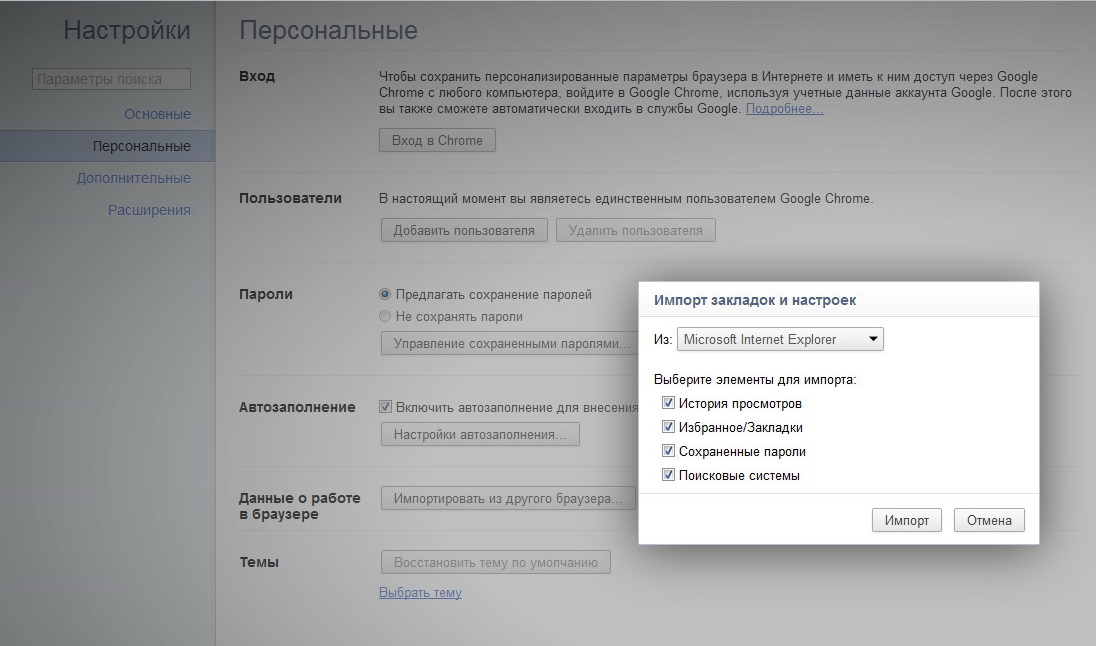
Task: Click the 'Вход в Chrome' button
Action: (x=437, y=140)
